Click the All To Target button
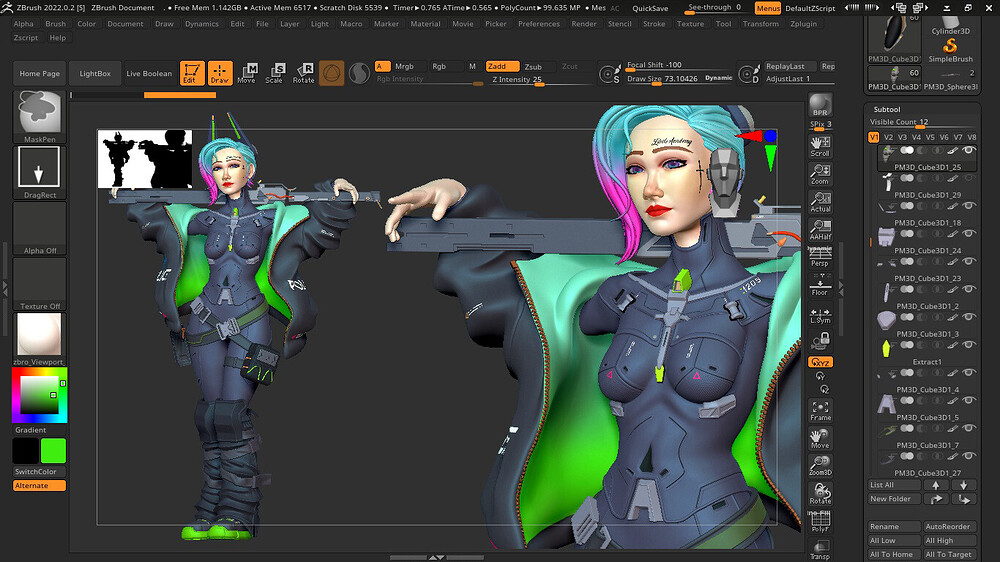 [948, 554]
